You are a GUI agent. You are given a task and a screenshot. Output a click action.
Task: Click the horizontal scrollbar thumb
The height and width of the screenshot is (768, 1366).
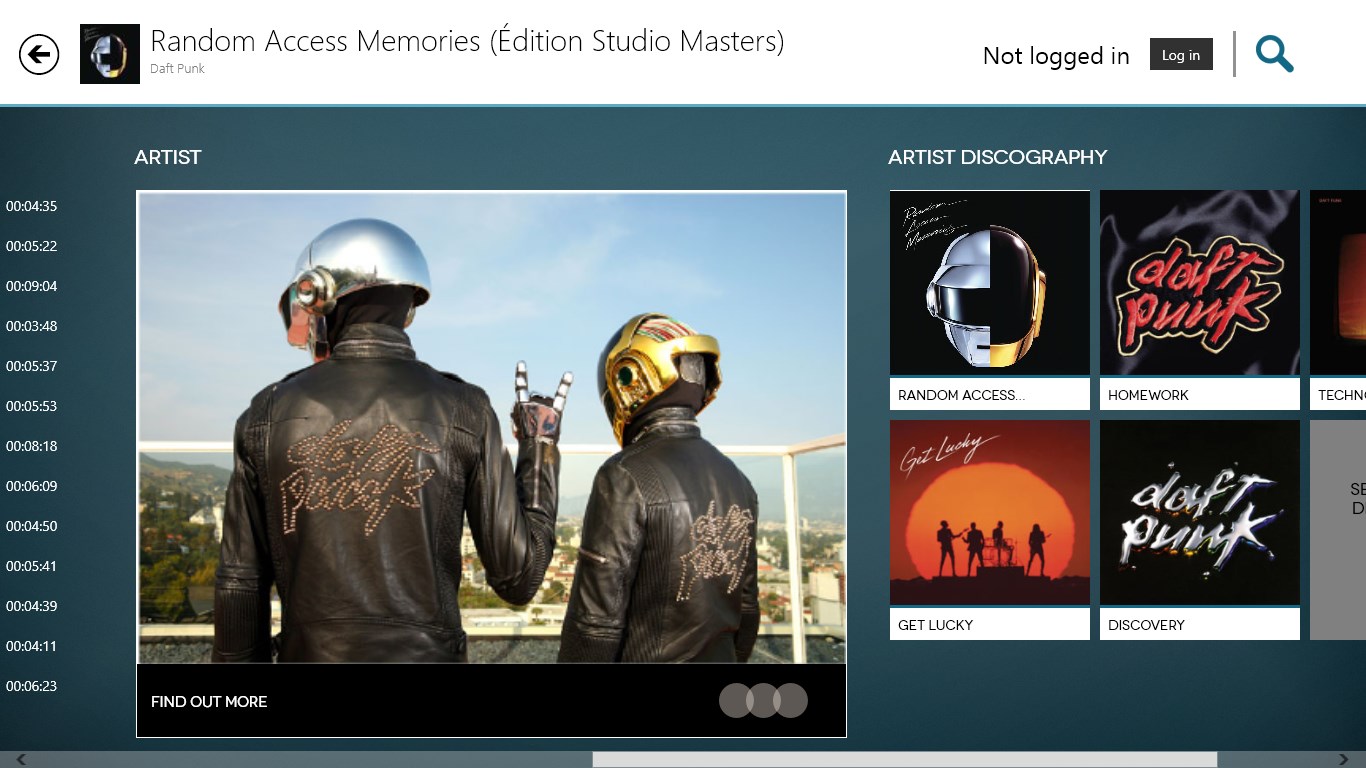pos(904,760)
